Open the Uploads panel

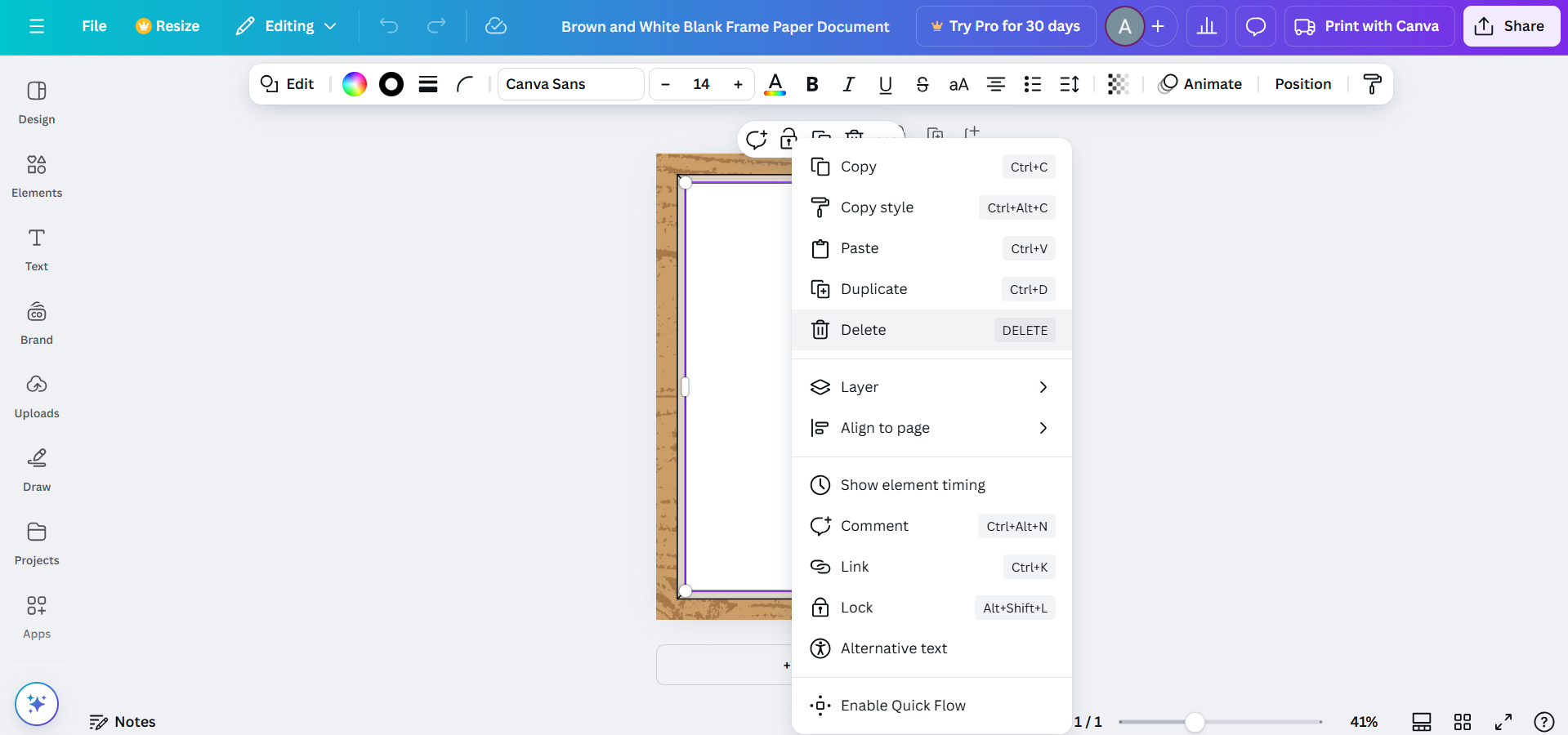37,396
